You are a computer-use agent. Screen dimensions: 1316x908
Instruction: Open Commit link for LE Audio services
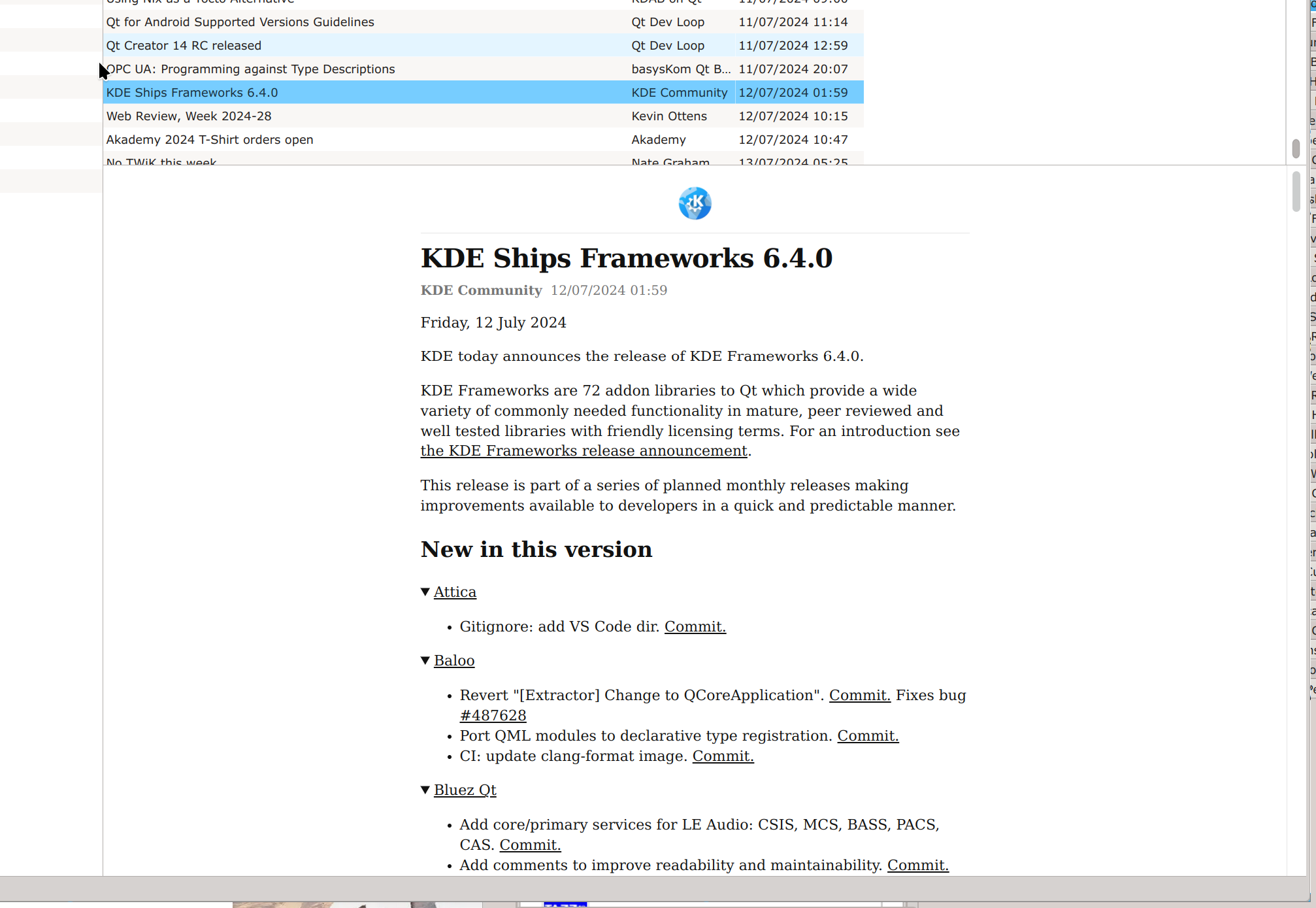531,845
